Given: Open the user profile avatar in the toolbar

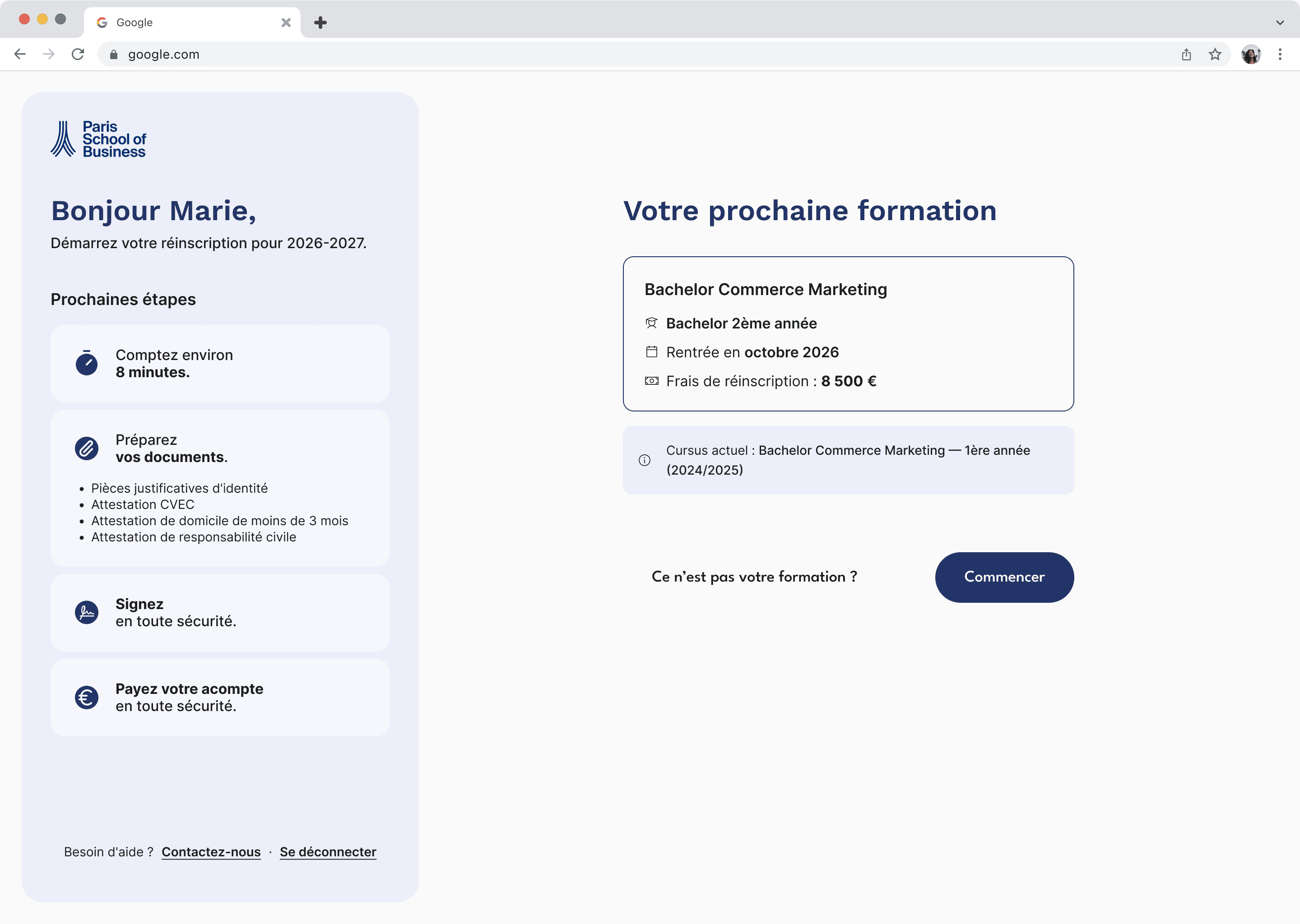Looking at the screenshot, I should click(x=1251, y=54).
